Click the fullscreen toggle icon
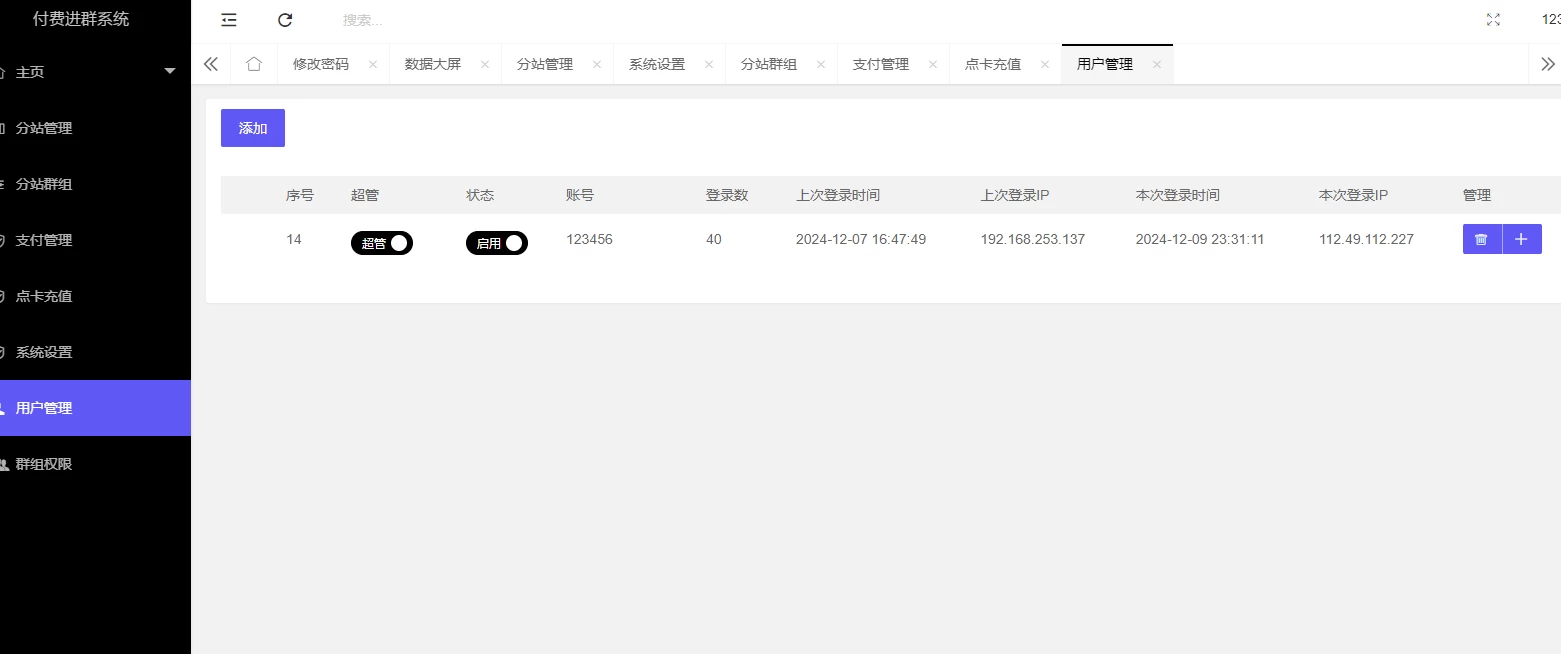The width and height of the screenshot is (1561, 654). (1493, 20)
